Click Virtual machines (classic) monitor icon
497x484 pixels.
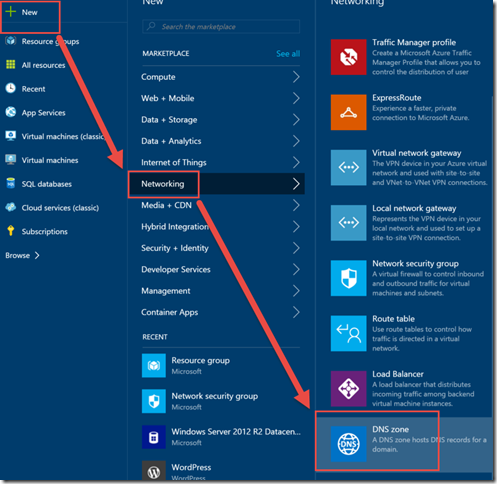coord(11,136)
